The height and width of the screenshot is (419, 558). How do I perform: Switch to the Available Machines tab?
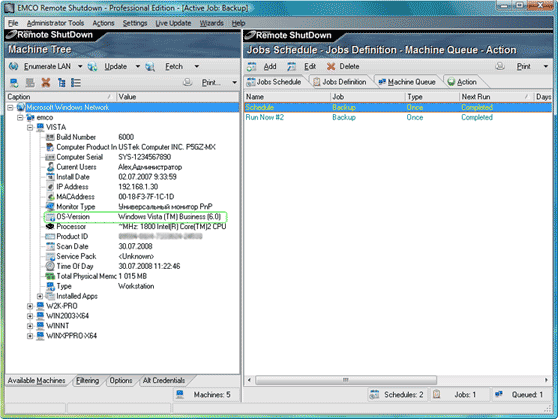pos(36,381)
